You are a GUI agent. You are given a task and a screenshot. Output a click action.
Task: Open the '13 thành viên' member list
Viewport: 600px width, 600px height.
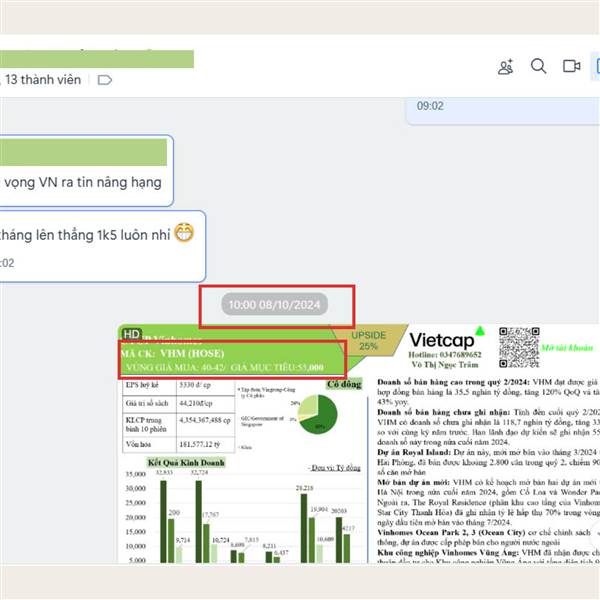[x=43, y=80]
